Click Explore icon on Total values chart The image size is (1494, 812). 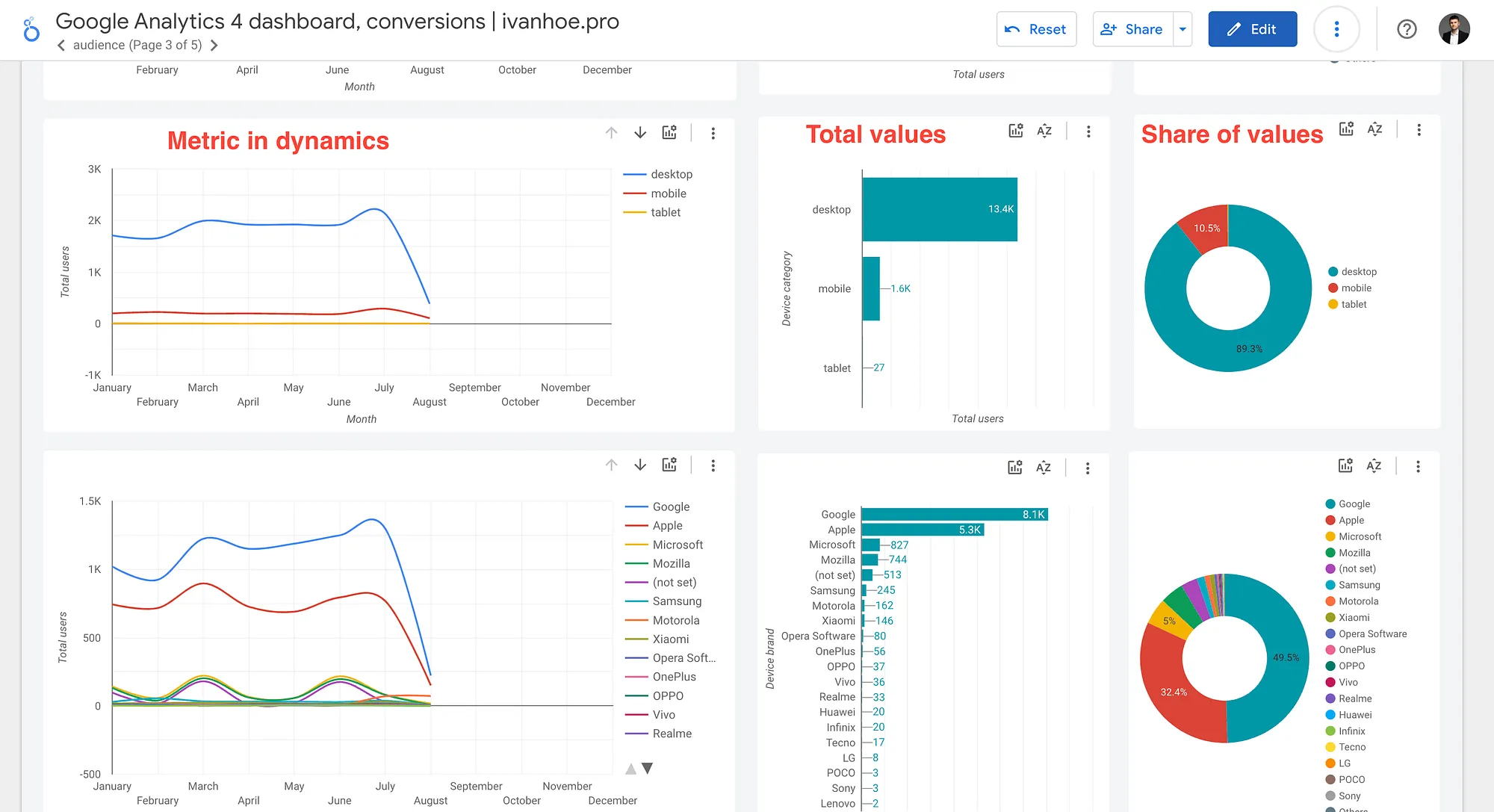pyautogui.click(x=1015, y=131)
